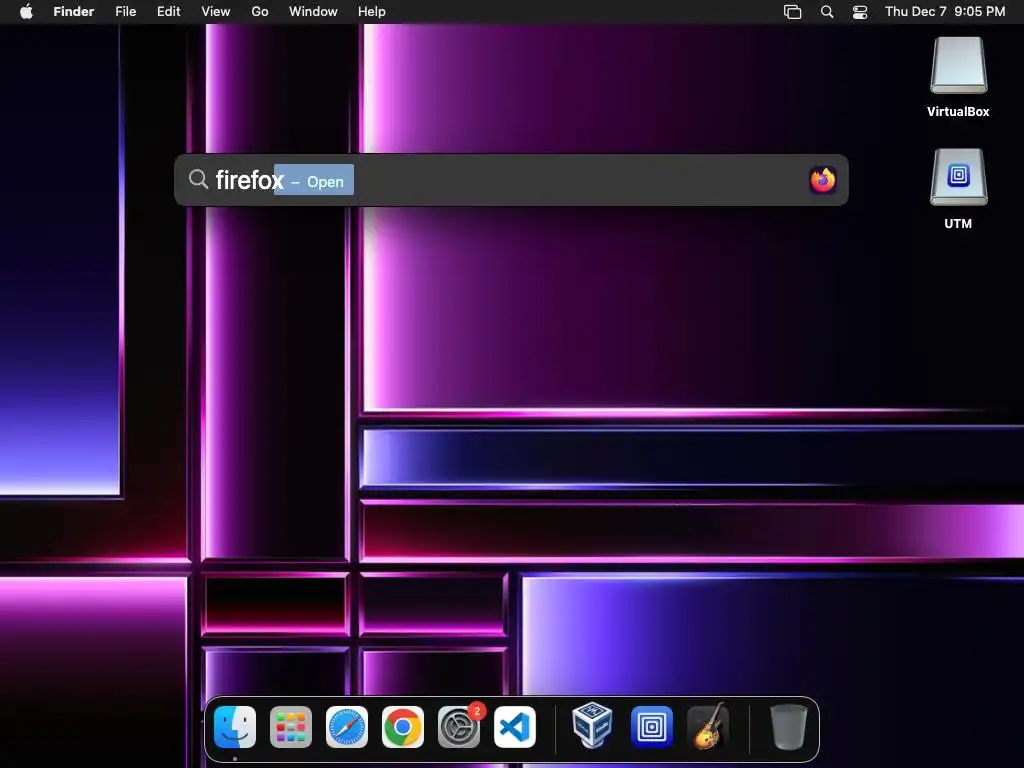This screenshot has height=768, width=1024.
Task: Click the VirtualBox desktop label
Action: coord(958,112)
